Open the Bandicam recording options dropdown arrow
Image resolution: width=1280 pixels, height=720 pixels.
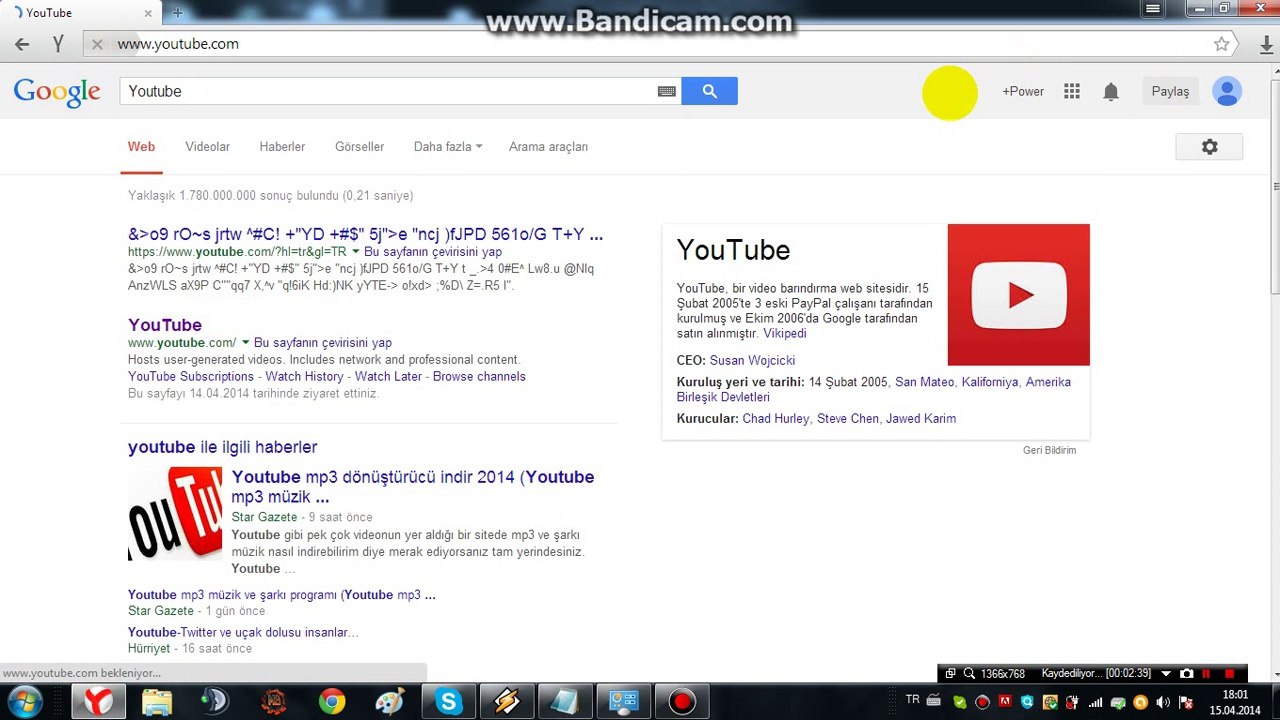point(1165,674)
